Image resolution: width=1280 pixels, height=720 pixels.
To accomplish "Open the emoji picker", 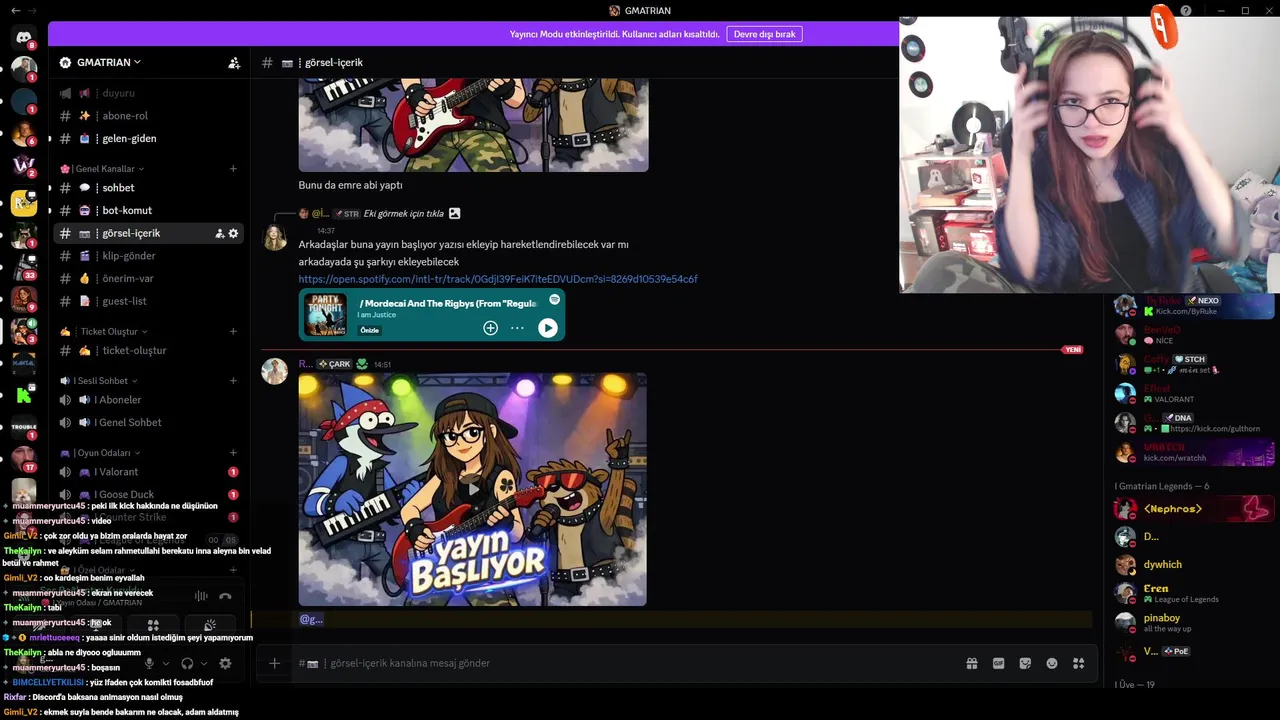I will (x=1052, y=663).
